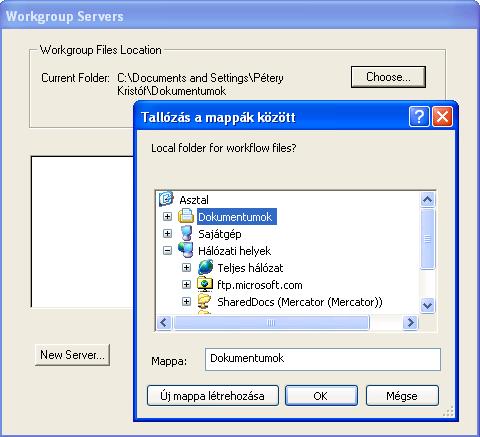Expand the ftp.microsoft.com node
The width and height of the screenshot is (480, 437).
point(187,285)
